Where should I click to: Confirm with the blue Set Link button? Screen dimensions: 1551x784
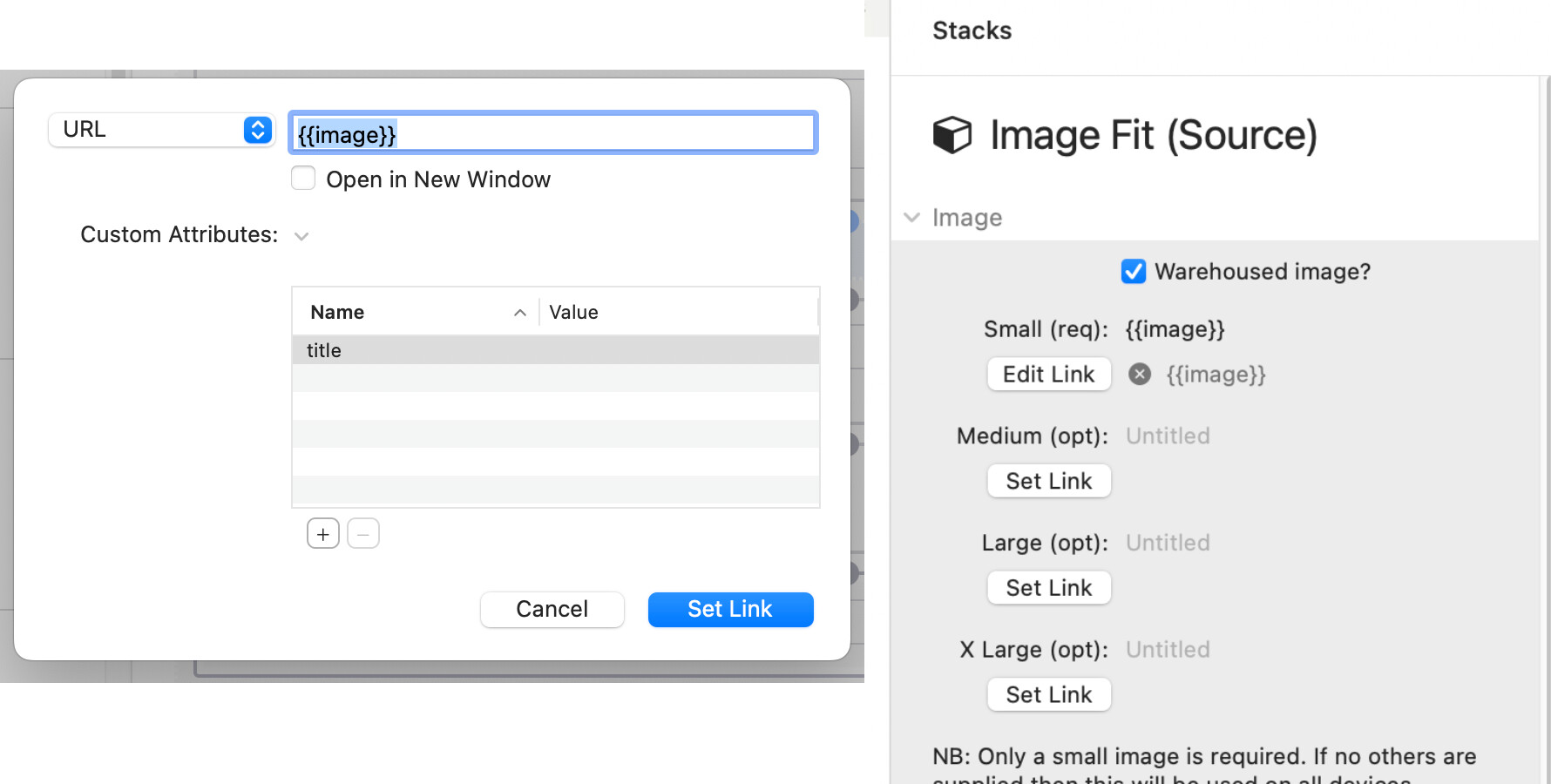730,609
